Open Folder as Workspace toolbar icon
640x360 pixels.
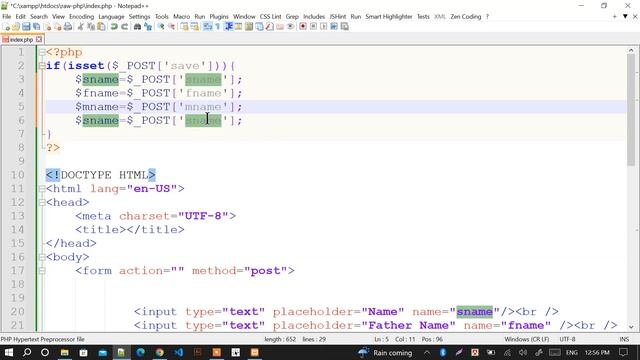point(280,27)
